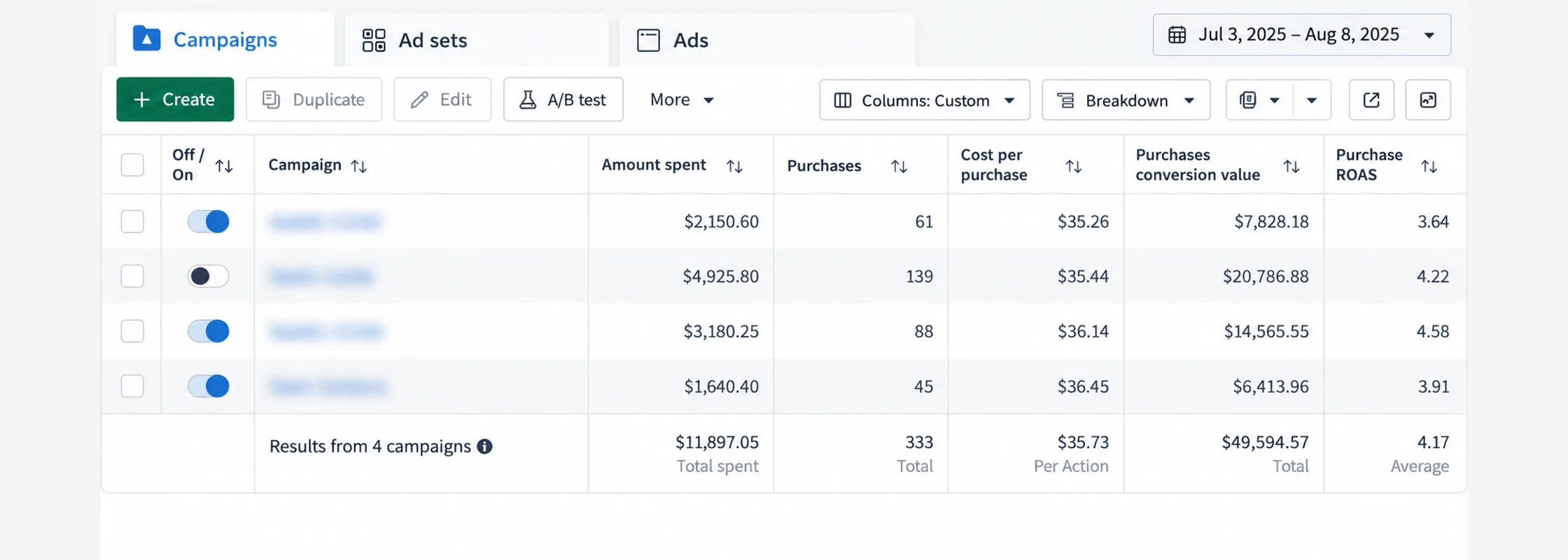Sort by Purchases column arrows icon
This screenshot has width=1568, height=560.
tap(899, 166)
